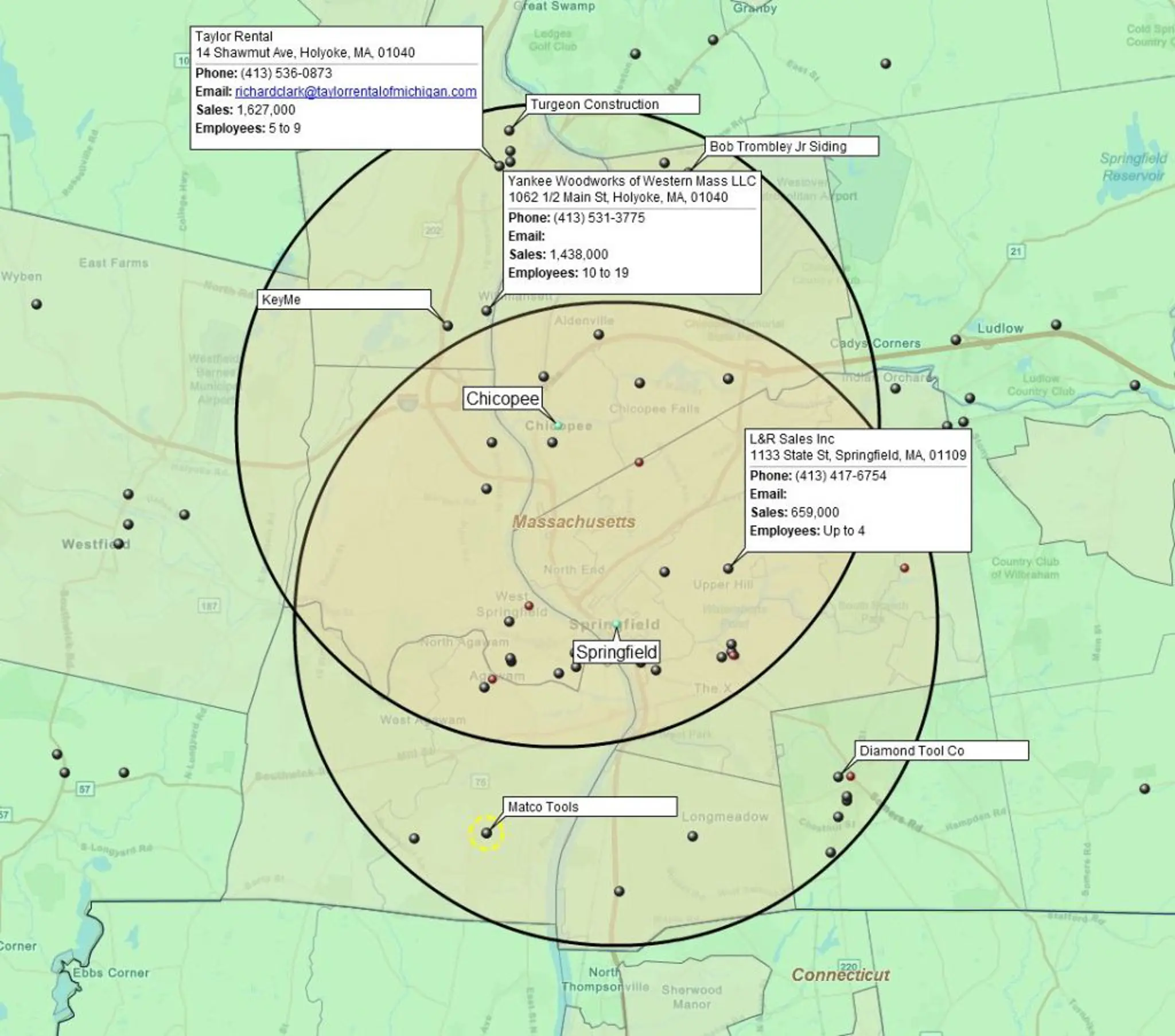Click the East Farms label

(x=114, y=263)
